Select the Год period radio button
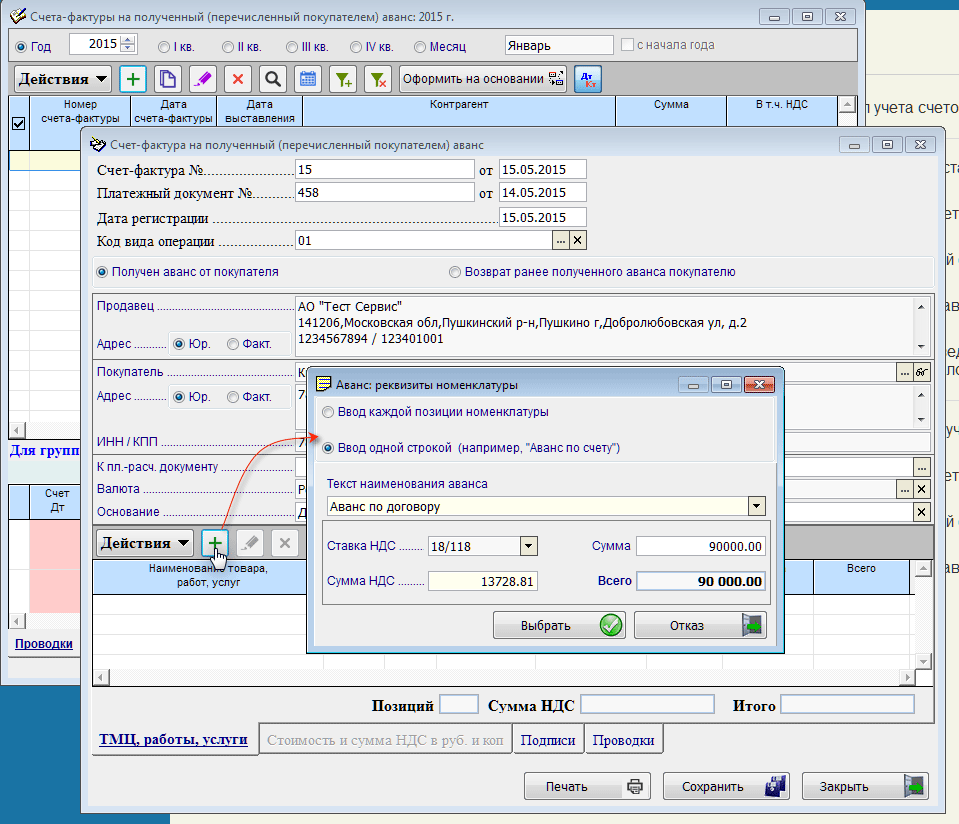The image size is (959, 824). [21, 46]
